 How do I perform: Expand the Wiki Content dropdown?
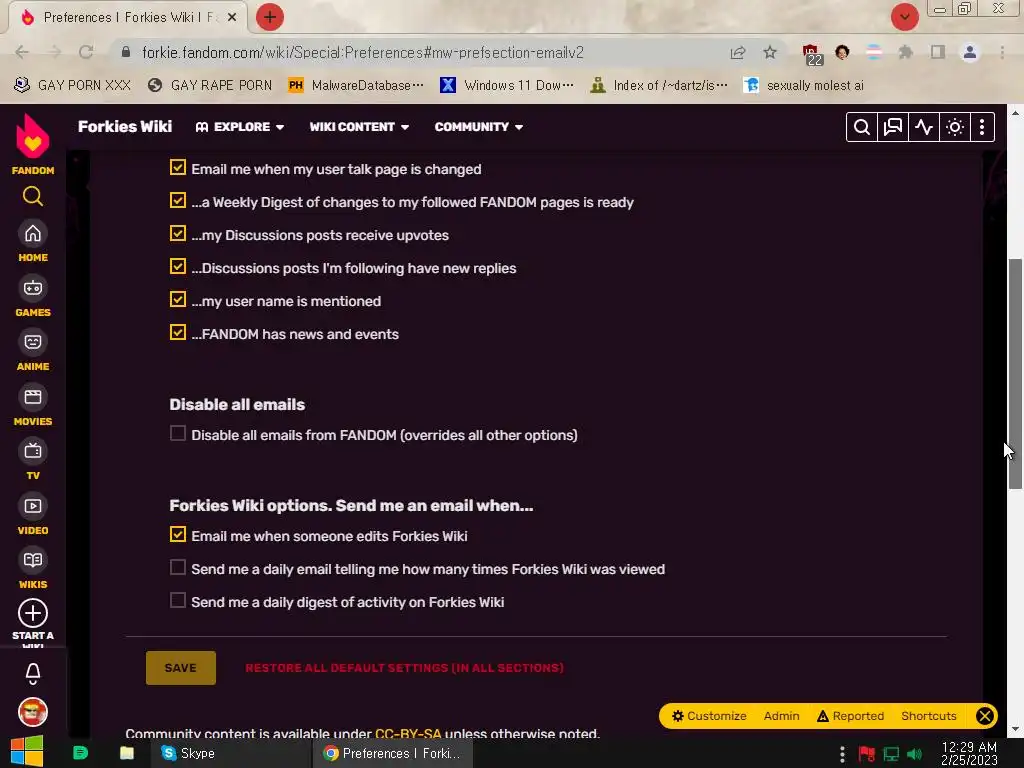click(x=359, y=127)
